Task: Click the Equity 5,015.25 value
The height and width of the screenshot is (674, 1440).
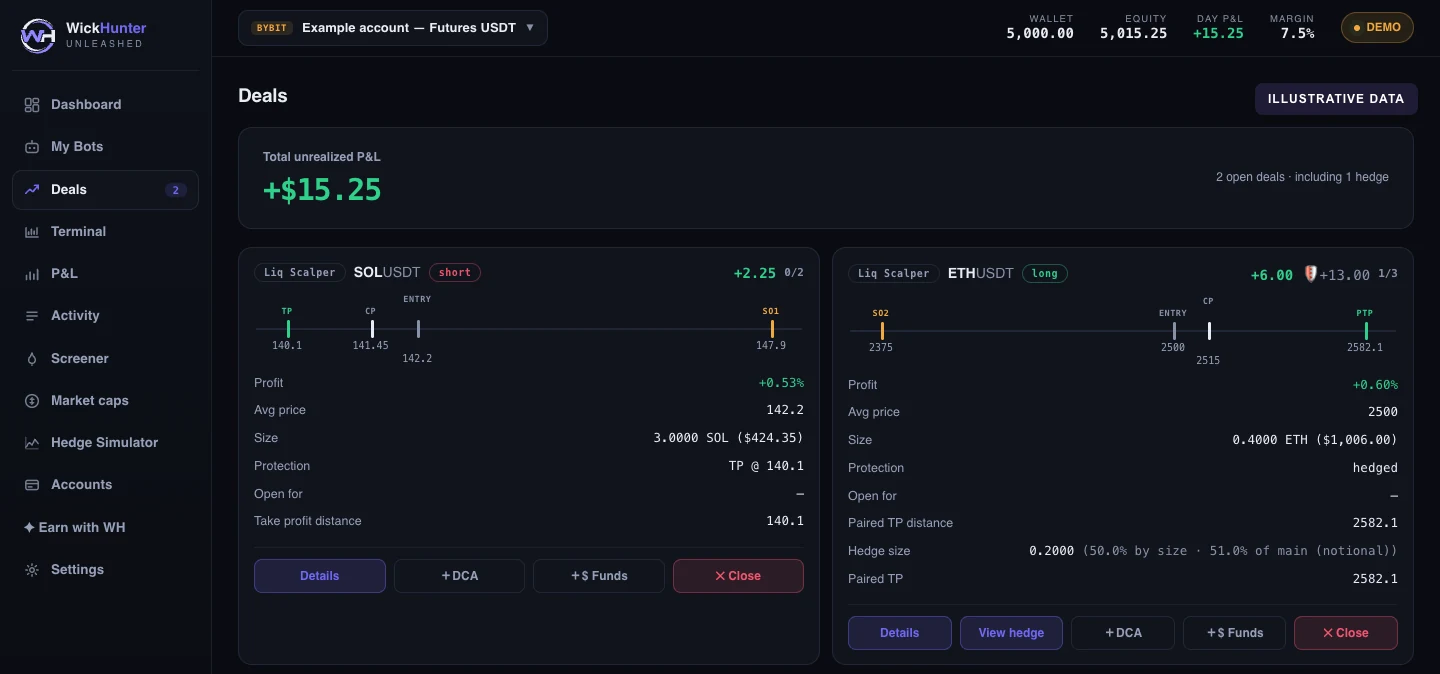Action: click(1133, 33)
